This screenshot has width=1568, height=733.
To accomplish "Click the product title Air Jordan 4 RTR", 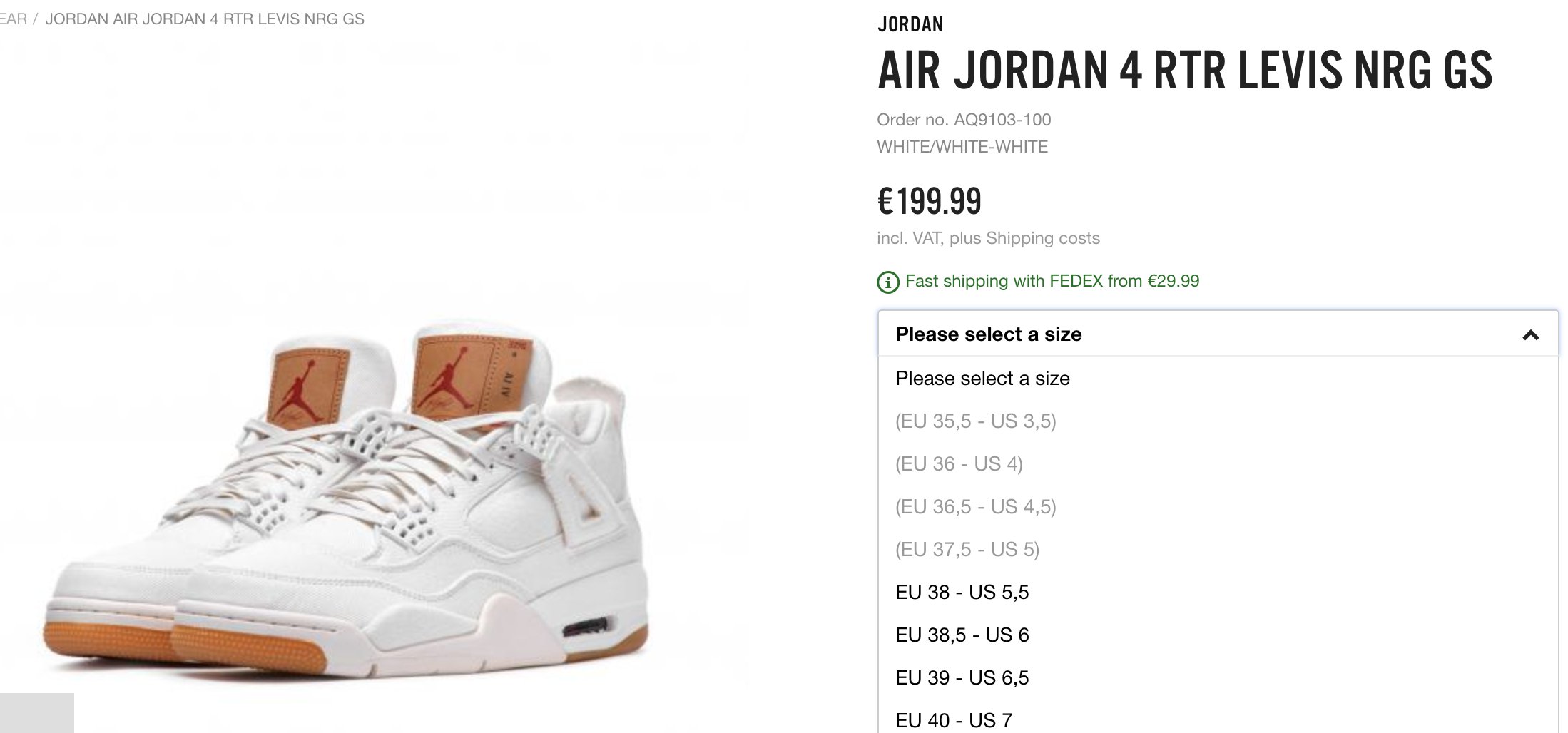I will pos(1185,71).
